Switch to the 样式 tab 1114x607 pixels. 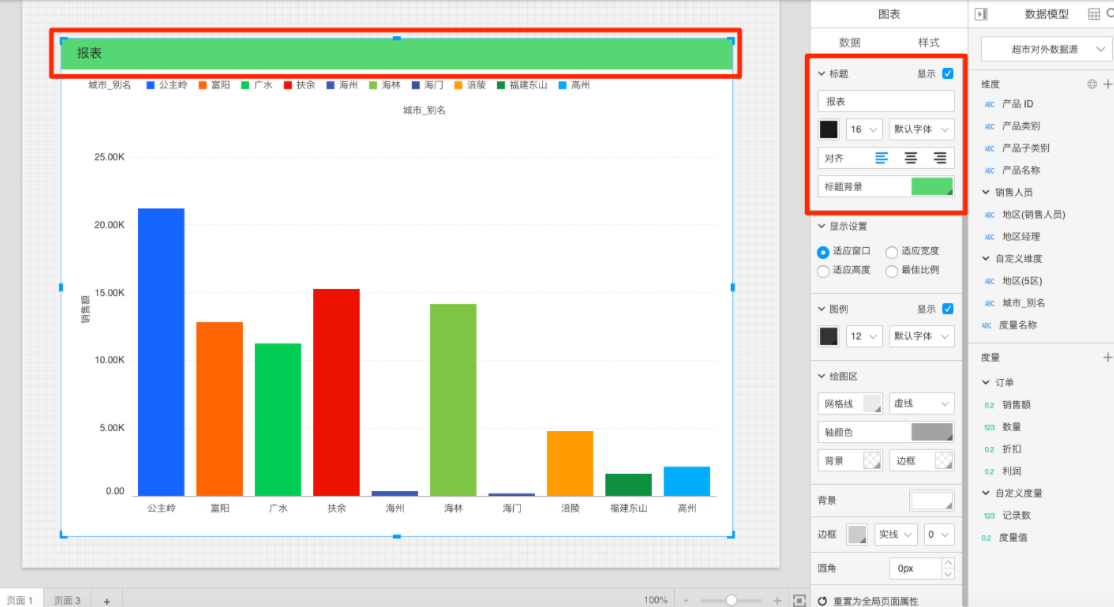(x=929, y=43)
